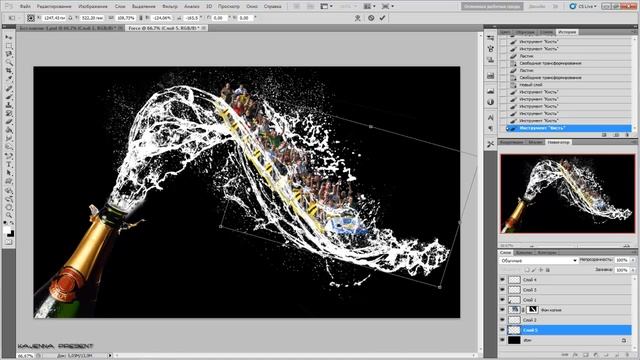Open the Layers panel flyout menu

pyautogui.click(x=634, y=253)
